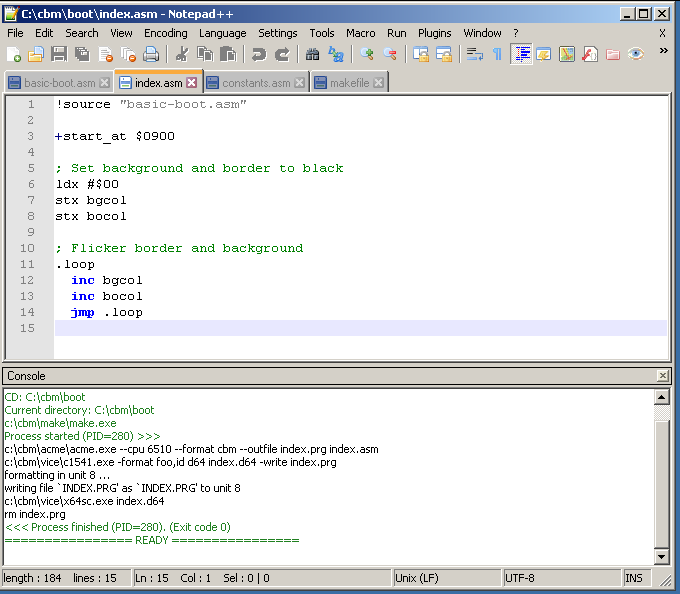Toggle file monitoring eye icon
Image resolution: width=680 pixels, height=594 pixels.
pos(636,55)
